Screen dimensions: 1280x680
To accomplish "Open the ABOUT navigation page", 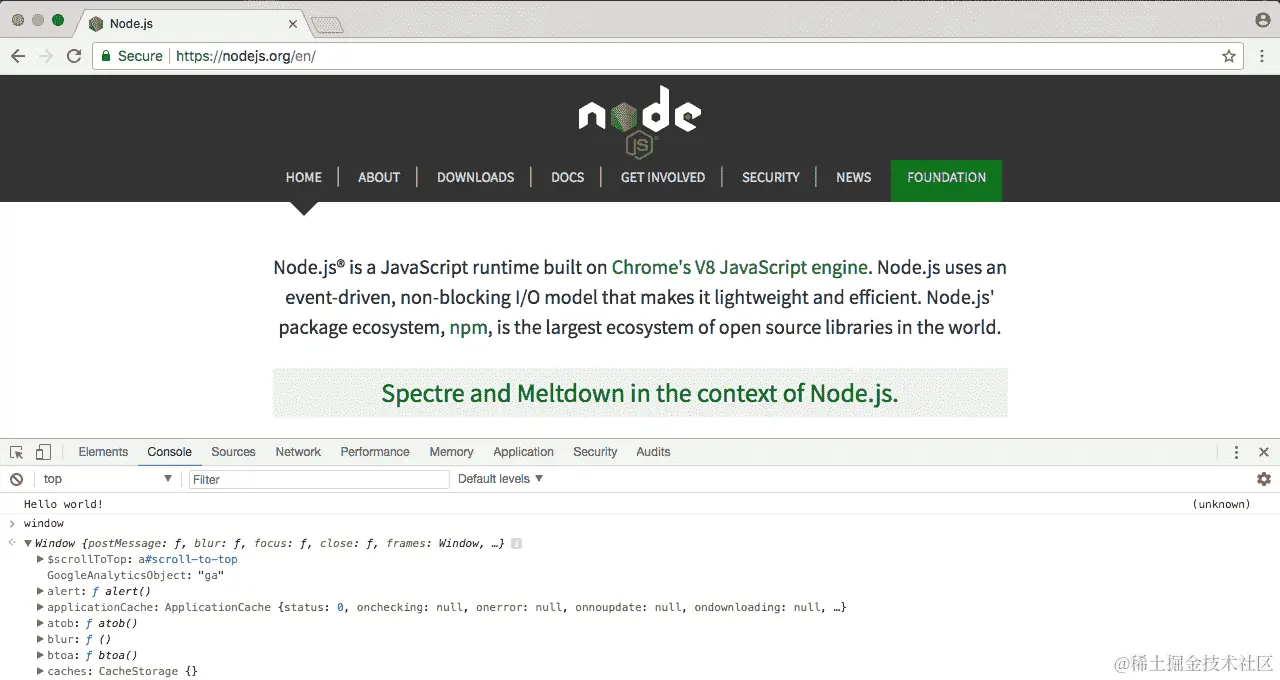I will 379,177.
